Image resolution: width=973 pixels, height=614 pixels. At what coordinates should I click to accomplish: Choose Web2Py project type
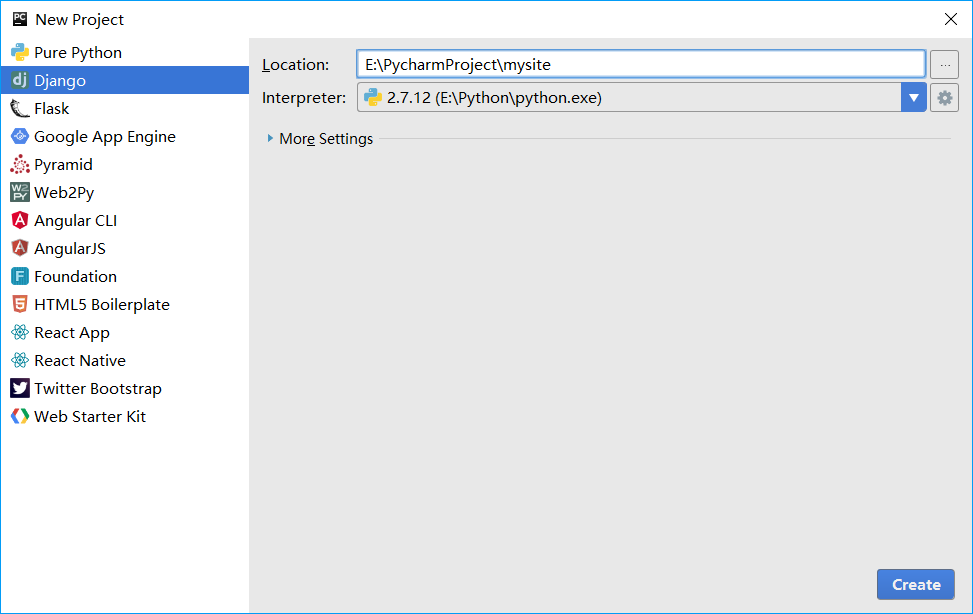pos(125,192)
